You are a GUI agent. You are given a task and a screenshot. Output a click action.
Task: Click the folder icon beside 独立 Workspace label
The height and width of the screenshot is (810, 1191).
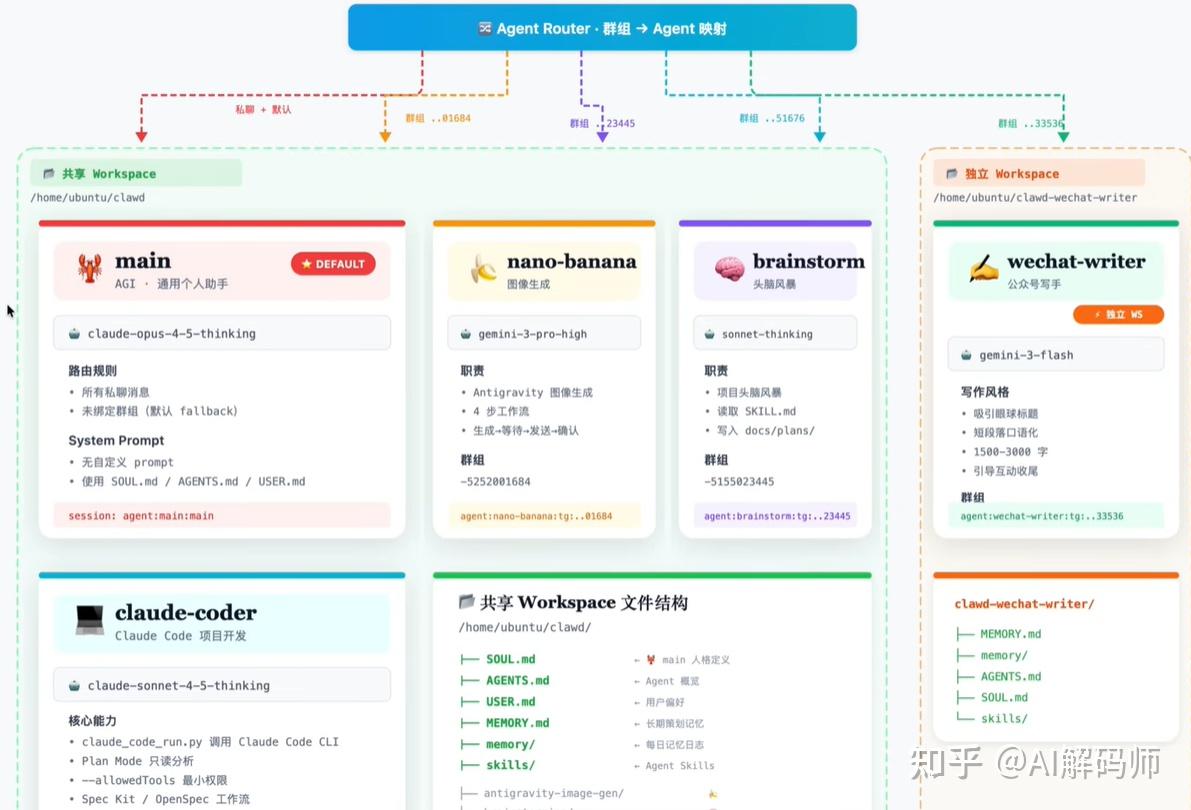[x=952, y=174]
